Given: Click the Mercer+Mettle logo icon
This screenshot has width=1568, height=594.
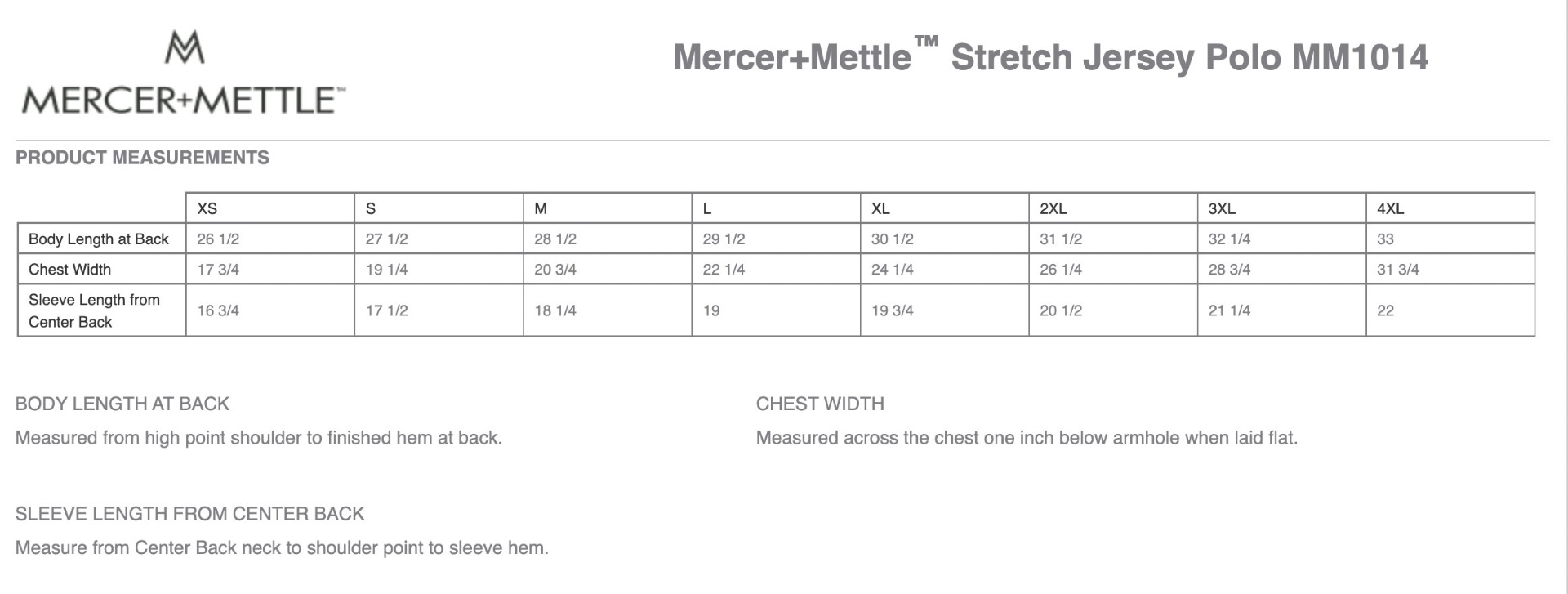Looking at the screenshot, I should coord(185,47).
